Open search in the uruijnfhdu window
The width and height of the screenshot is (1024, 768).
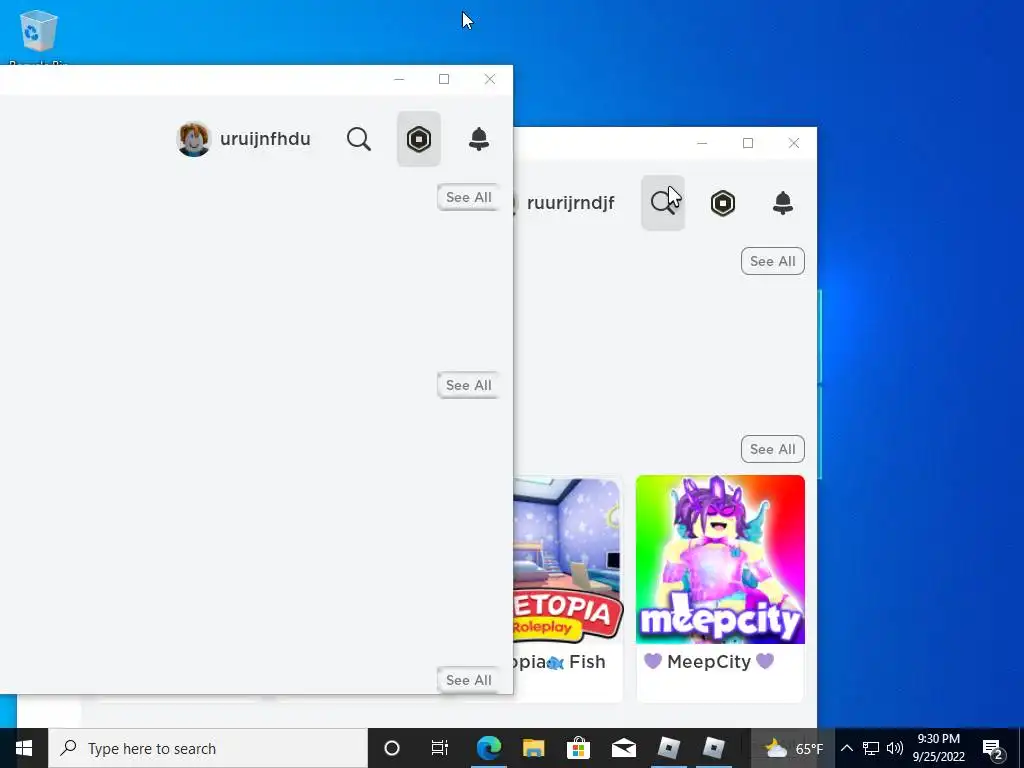coord(359,139)
